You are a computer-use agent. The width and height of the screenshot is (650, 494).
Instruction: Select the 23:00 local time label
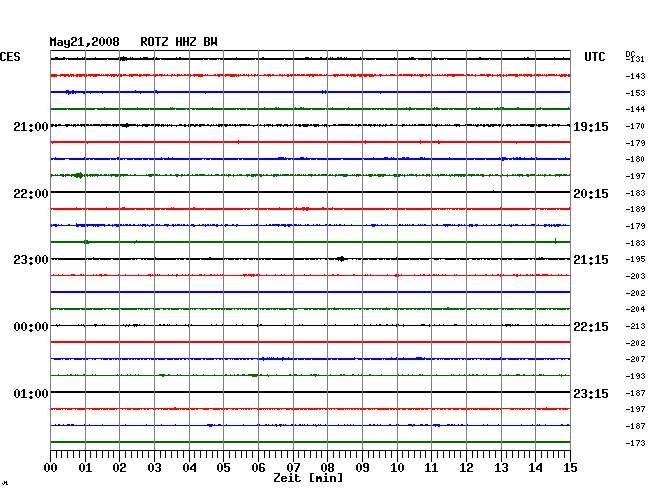tap(31, 260)
